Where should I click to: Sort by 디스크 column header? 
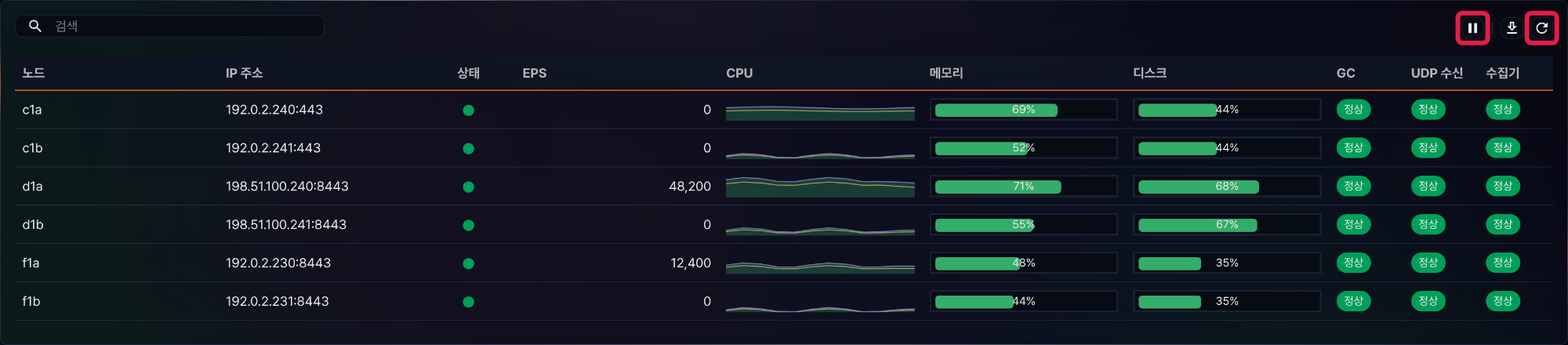[x=1150, y=73]
